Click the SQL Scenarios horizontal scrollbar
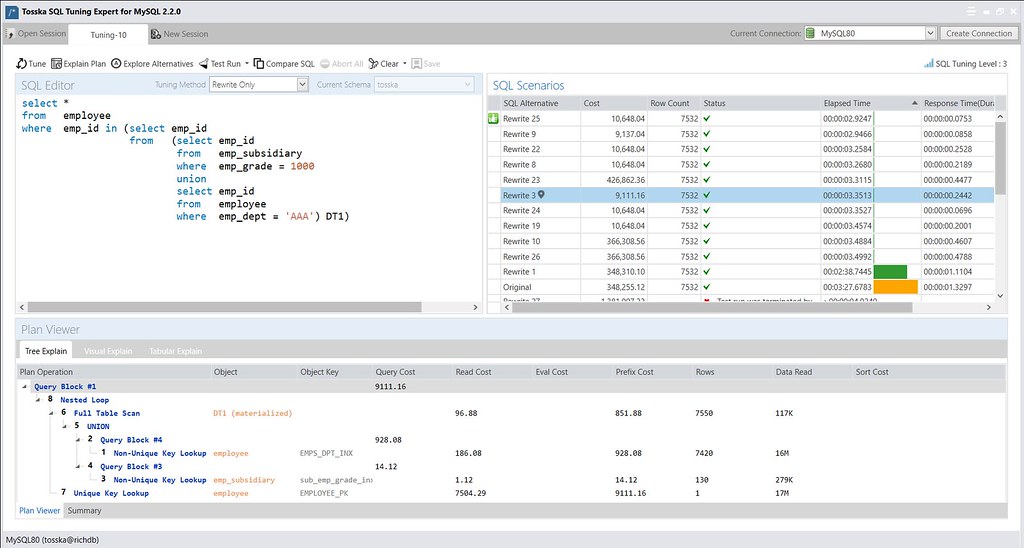1024x548 pixels. click(712, 307)
